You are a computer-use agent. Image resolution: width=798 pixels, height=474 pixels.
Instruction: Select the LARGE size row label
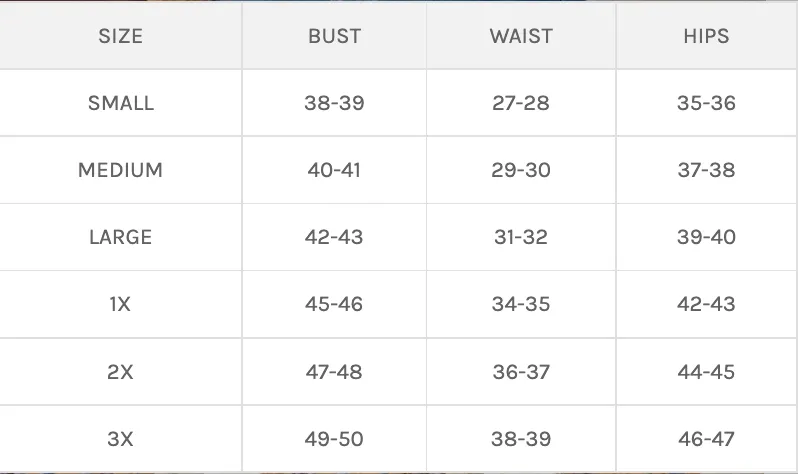pos(121,237)
